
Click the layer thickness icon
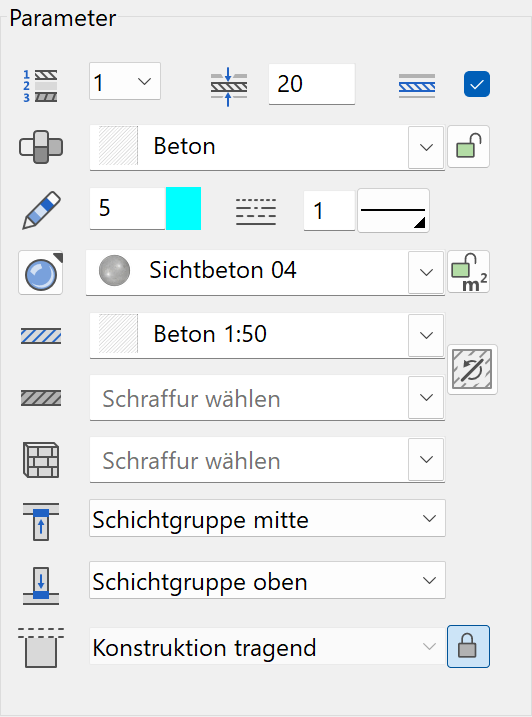point(229,86)
